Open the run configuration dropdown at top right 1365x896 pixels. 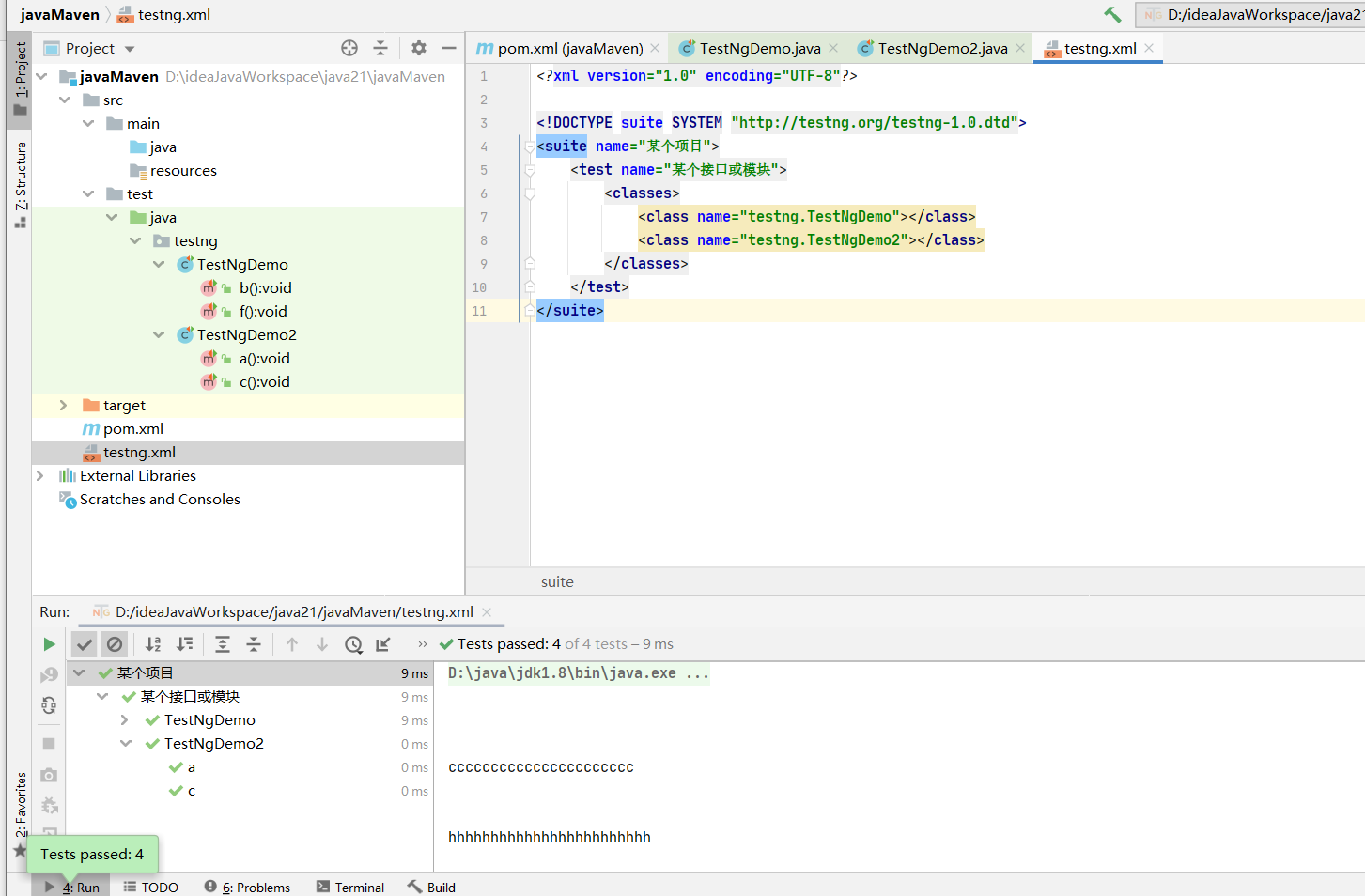[1250, 14]
